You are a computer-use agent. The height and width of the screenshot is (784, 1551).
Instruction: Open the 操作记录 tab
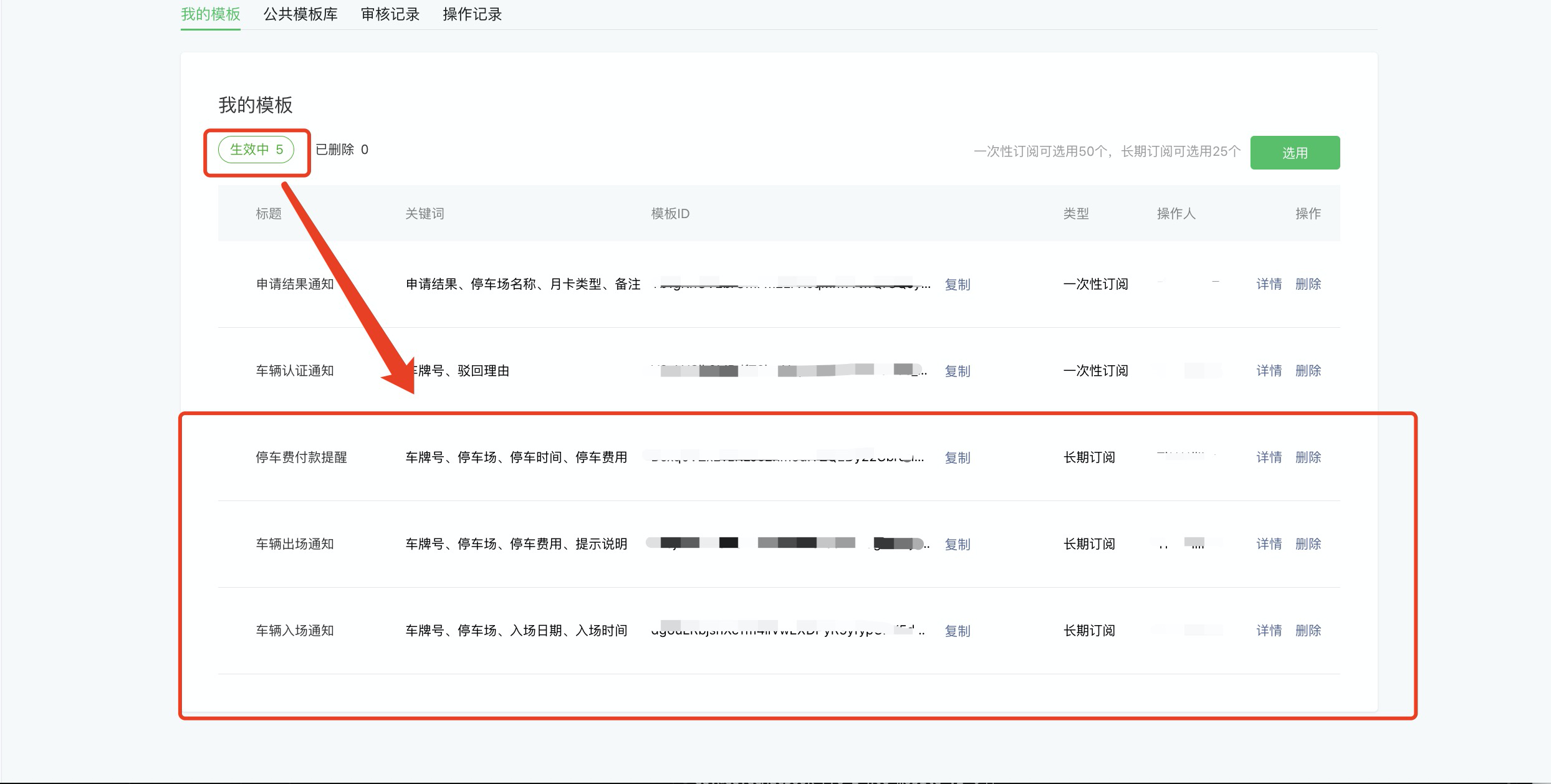click(x=472, y=14)
